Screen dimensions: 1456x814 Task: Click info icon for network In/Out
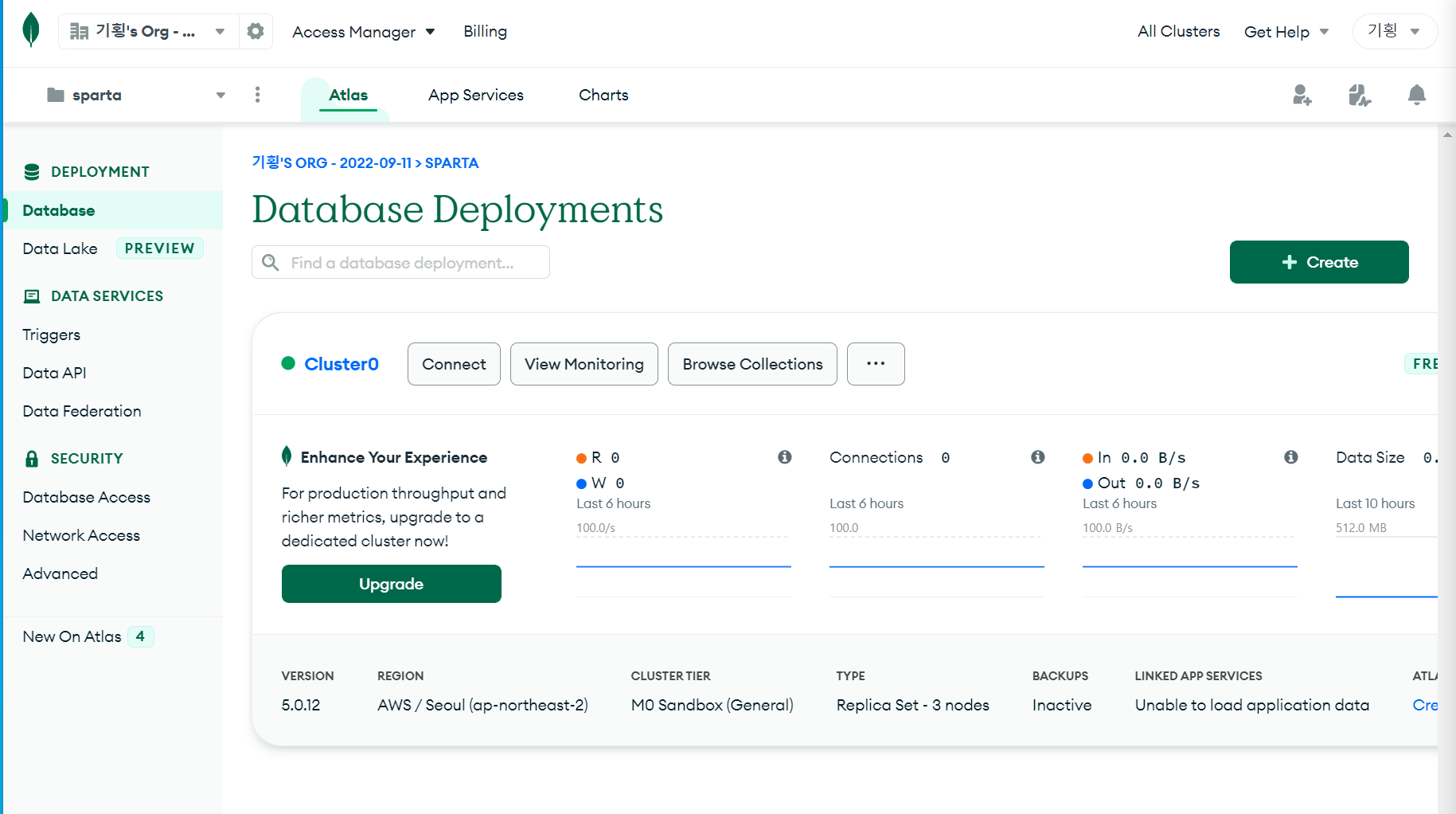click(1291, 457)
